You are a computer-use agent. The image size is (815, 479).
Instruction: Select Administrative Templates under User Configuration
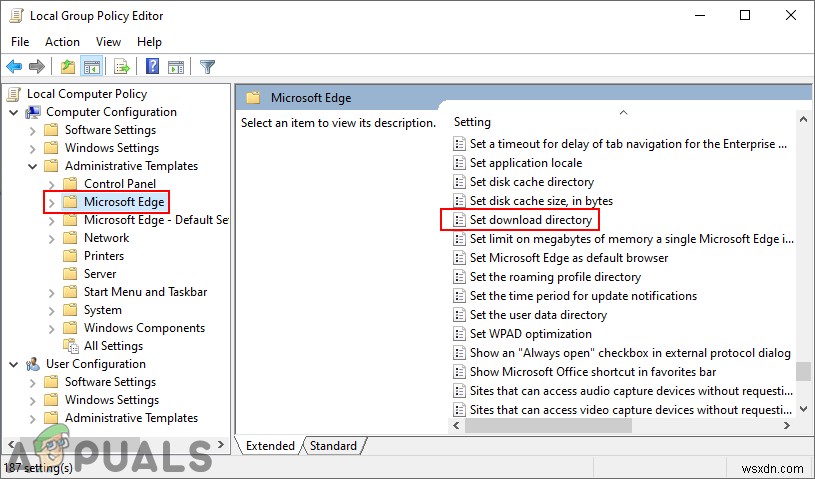(131, 418)
